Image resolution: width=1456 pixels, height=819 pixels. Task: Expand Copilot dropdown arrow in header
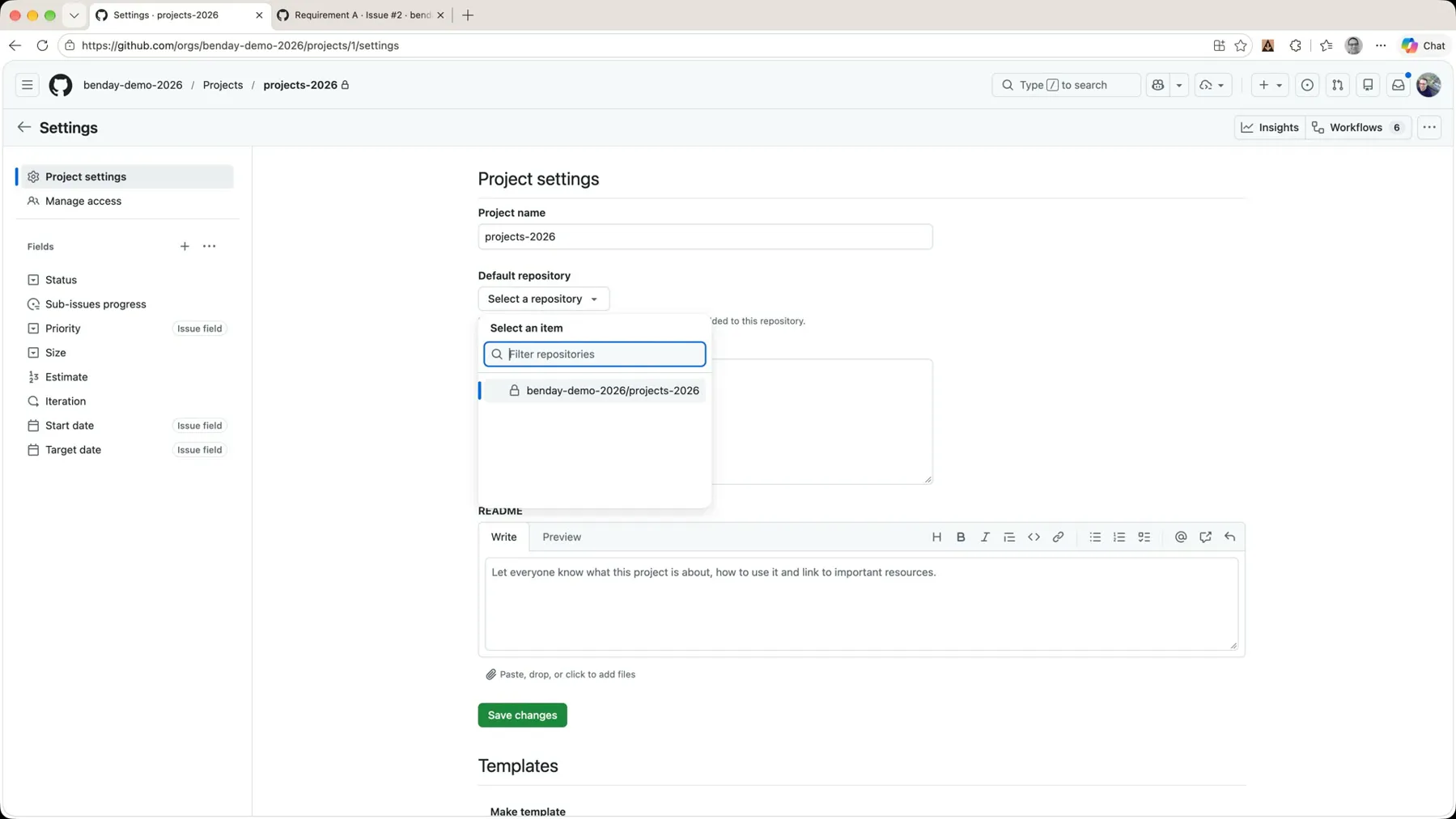1179,85
